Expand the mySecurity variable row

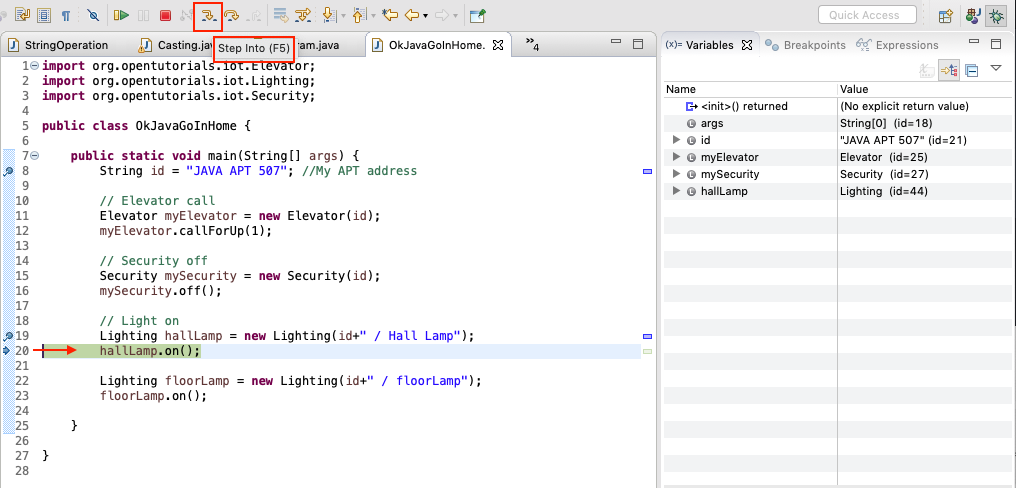click(676, 174)
